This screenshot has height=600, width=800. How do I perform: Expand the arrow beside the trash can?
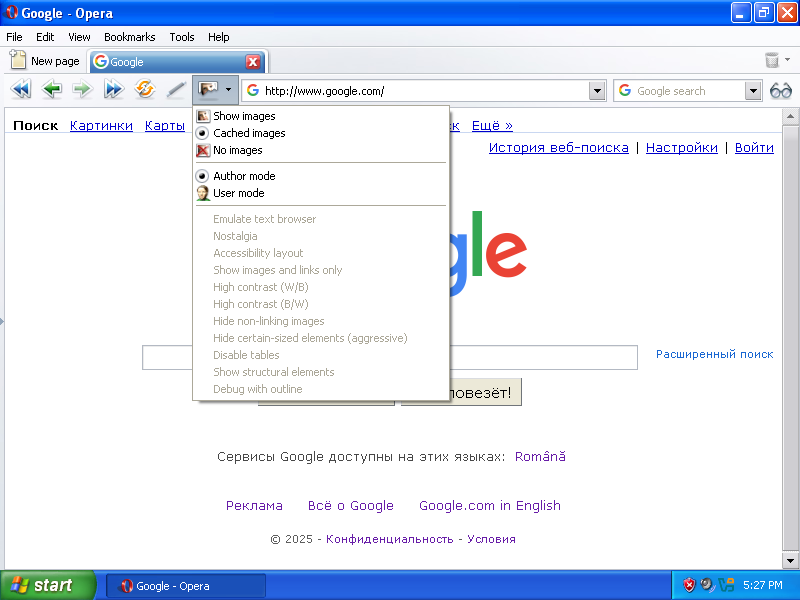pos(787,60)
